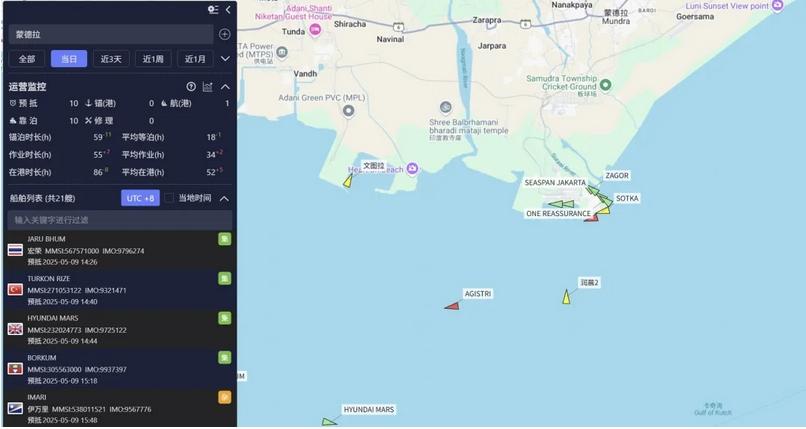
Task: Toggle the 当地时间 checkbox
Action: pyautogui.click(x=170, y=198)
